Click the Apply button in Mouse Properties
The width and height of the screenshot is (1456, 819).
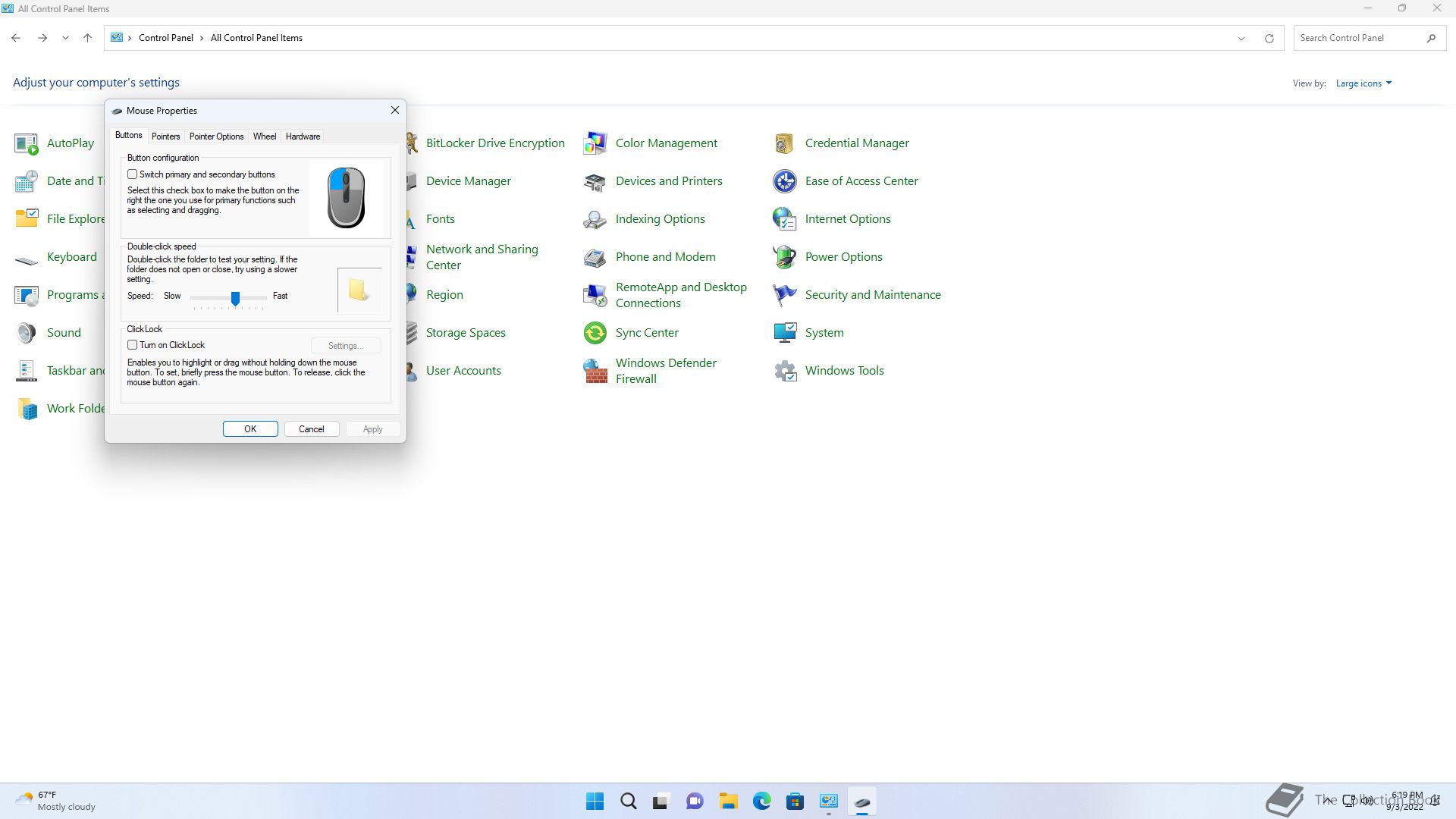pos(373,429)
